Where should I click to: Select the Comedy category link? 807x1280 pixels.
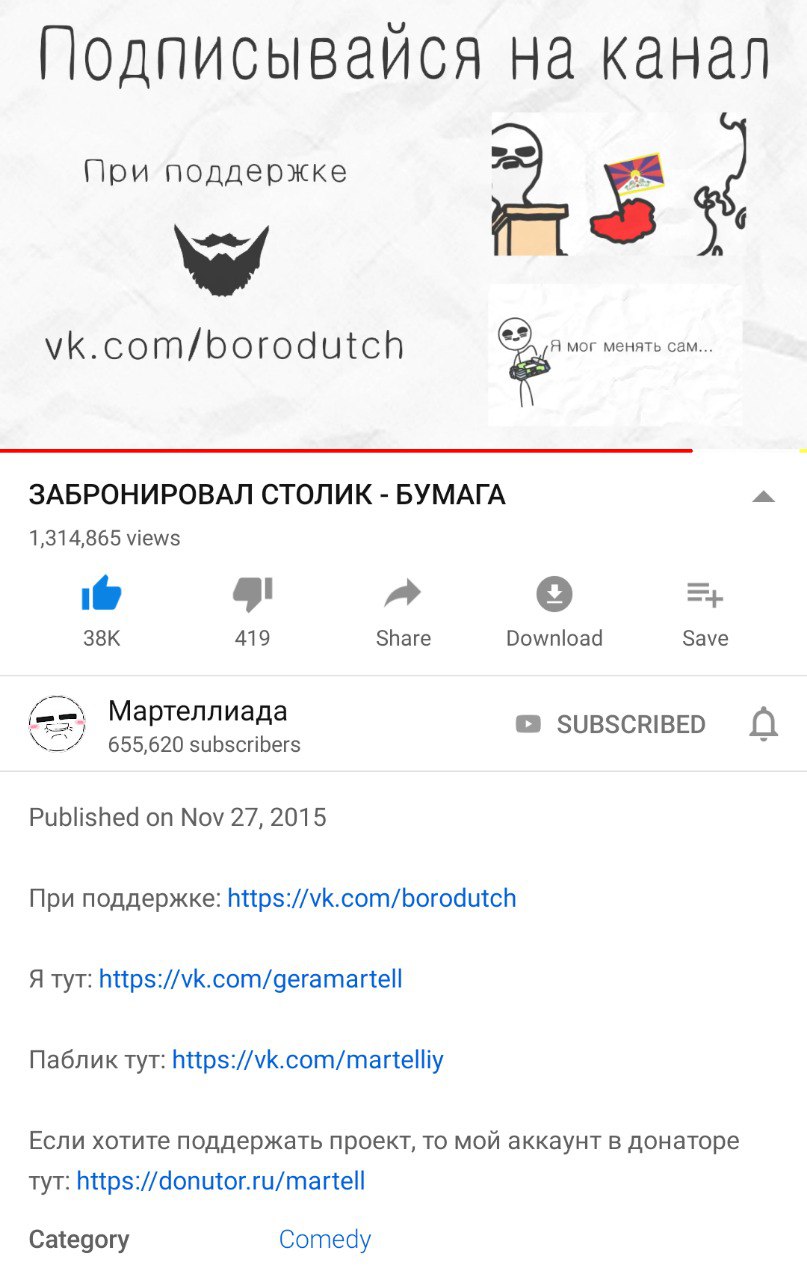(325, 1240)
